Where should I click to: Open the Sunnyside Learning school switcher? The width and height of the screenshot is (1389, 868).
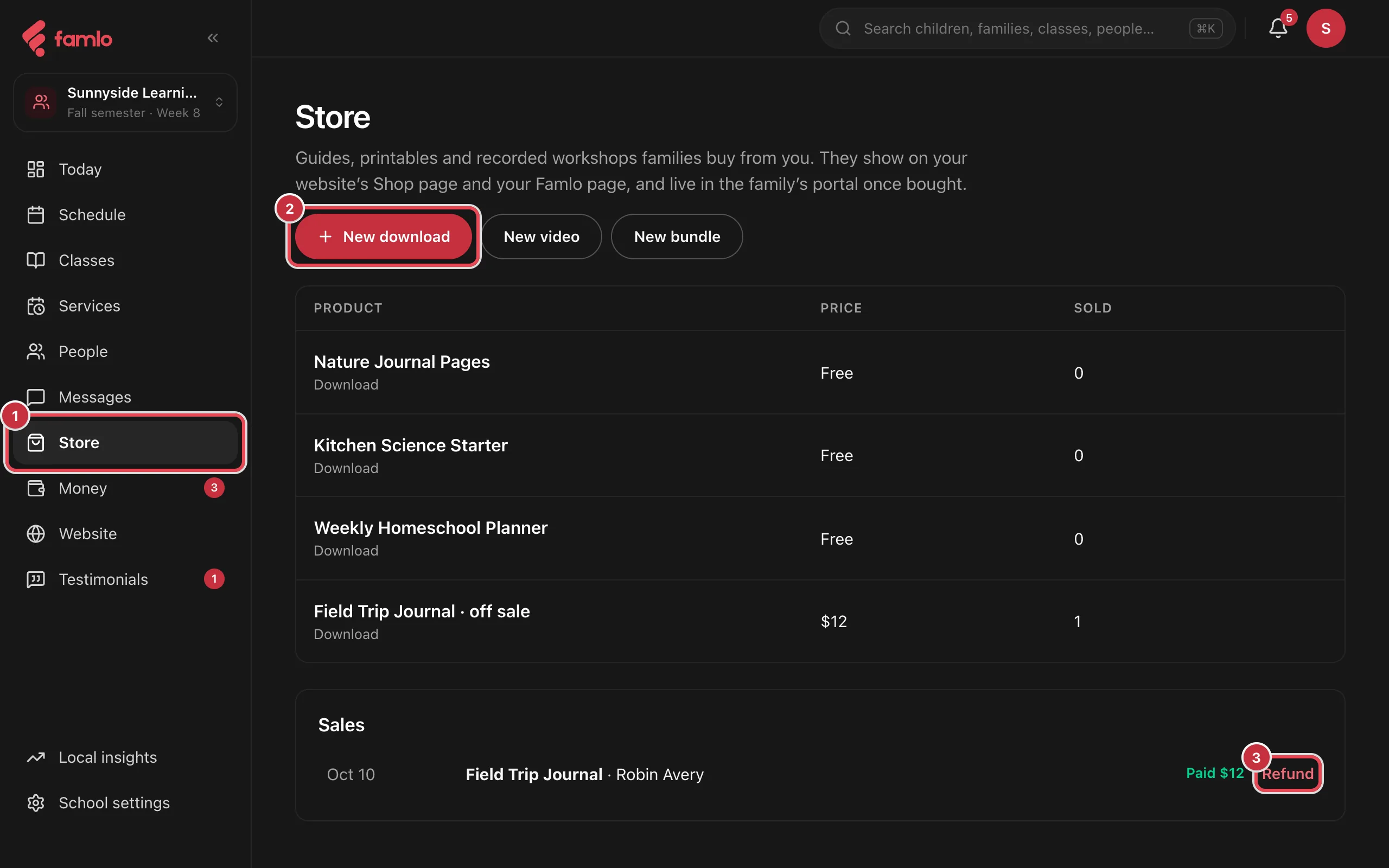click(125, 102)
